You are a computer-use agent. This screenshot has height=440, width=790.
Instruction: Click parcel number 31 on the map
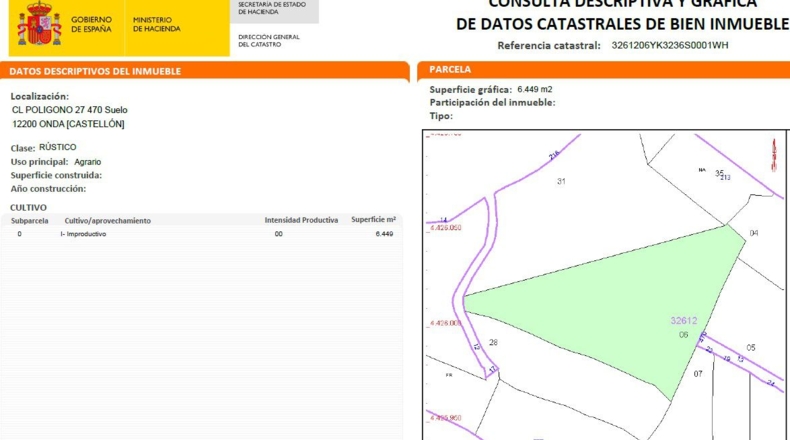561,181
